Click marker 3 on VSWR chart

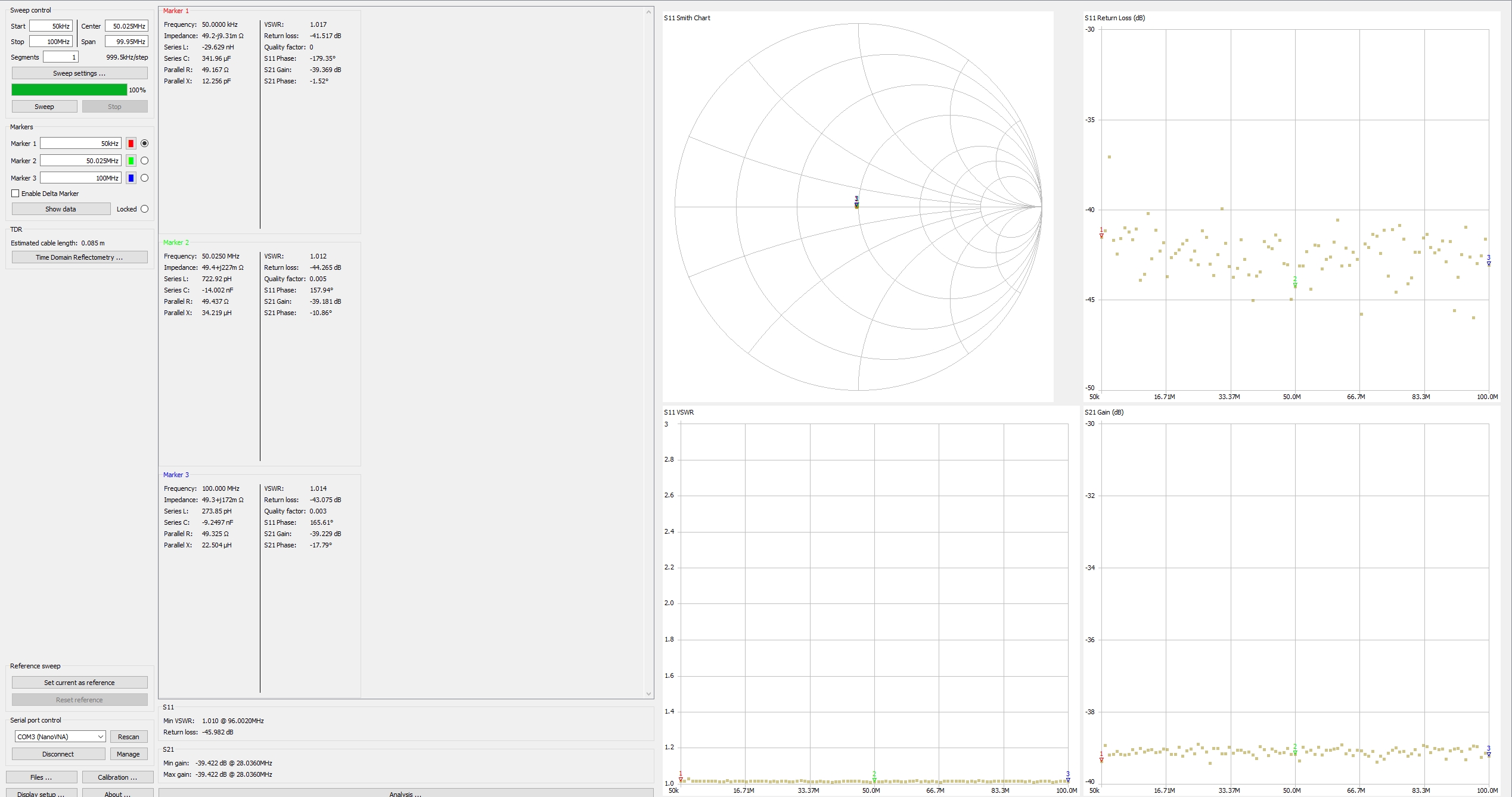point(1068,777)
